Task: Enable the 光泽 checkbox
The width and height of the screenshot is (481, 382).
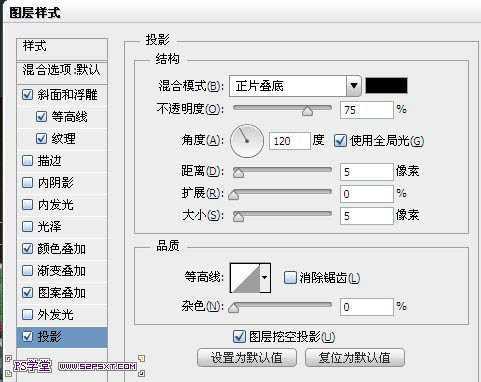Action: (27, 227)
